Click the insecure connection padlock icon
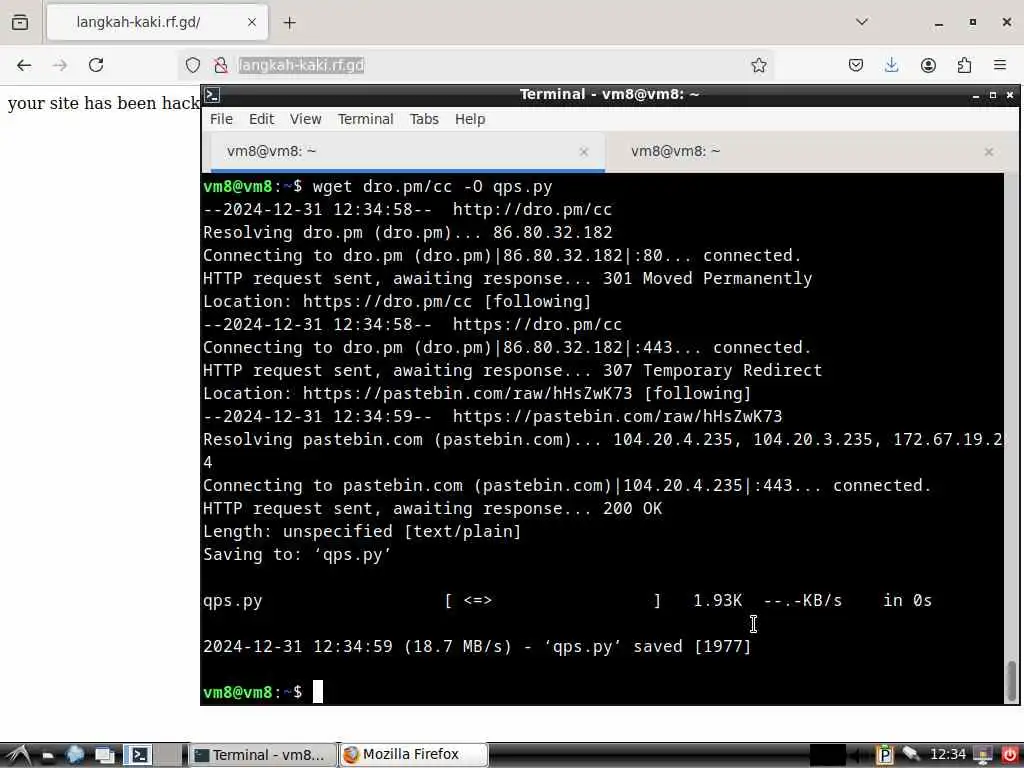 click(221, 65)
